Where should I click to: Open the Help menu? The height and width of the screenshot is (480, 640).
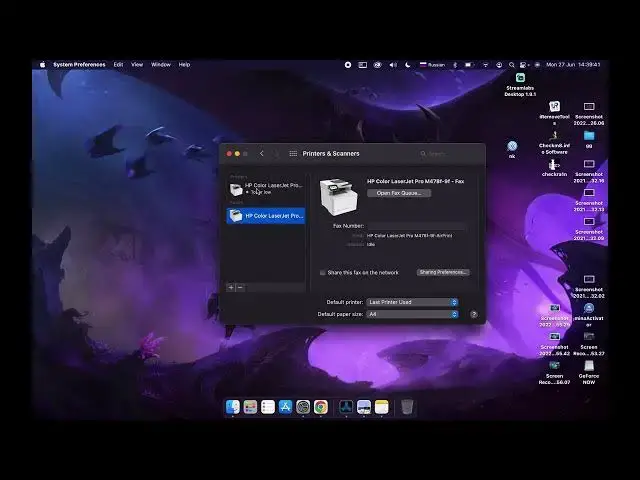point(184,64)
